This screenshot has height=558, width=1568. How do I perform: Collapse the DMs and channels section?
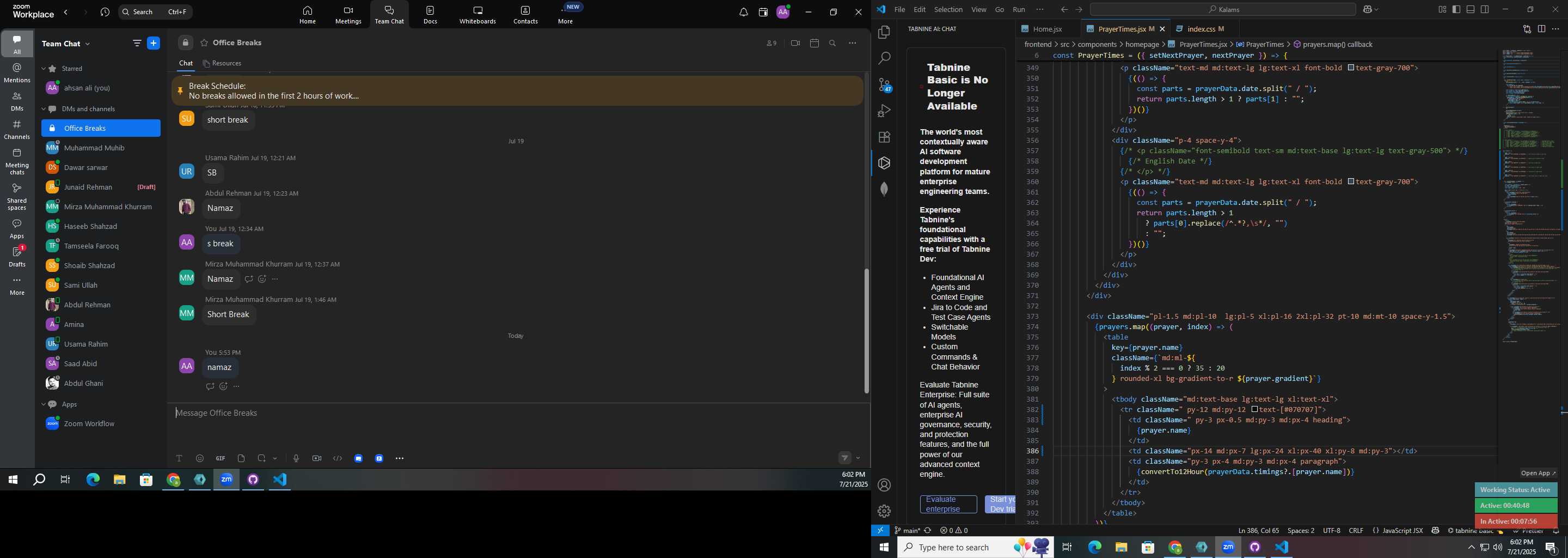click(43, 109)
